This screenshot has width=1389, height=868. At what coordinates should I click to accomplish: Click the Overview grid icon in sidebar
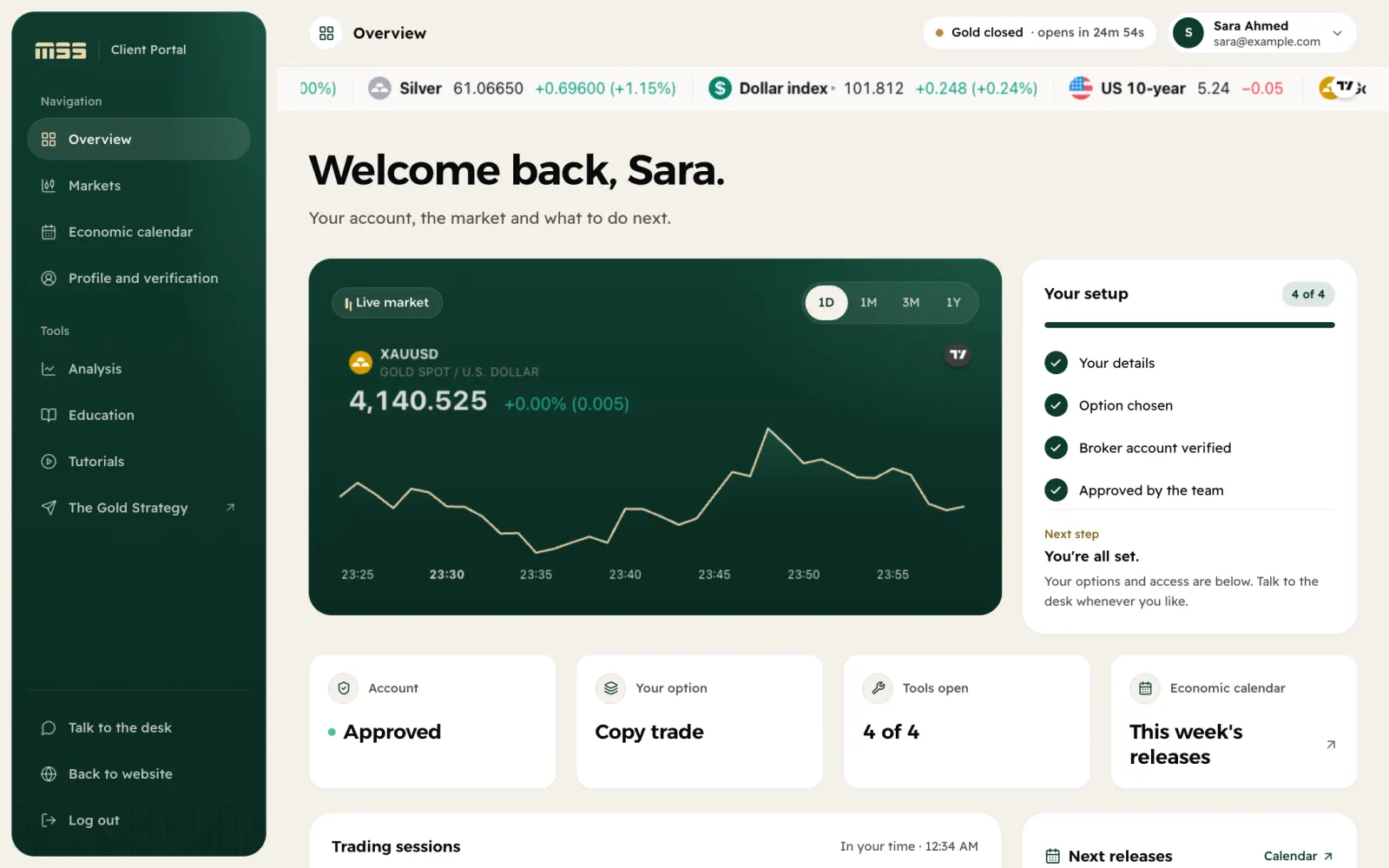49,139
